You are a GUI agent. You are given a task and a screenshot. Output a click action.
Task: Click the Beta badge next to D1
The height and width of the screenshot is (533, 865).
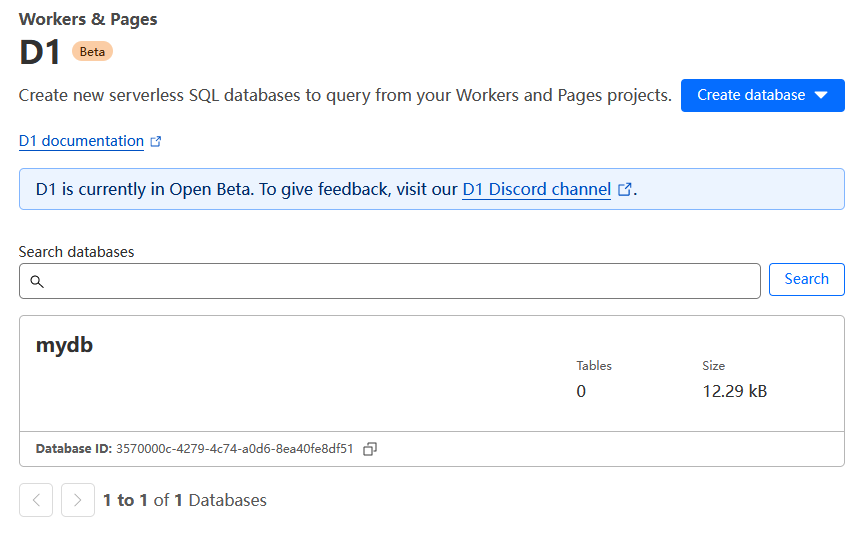click(92, 52)
